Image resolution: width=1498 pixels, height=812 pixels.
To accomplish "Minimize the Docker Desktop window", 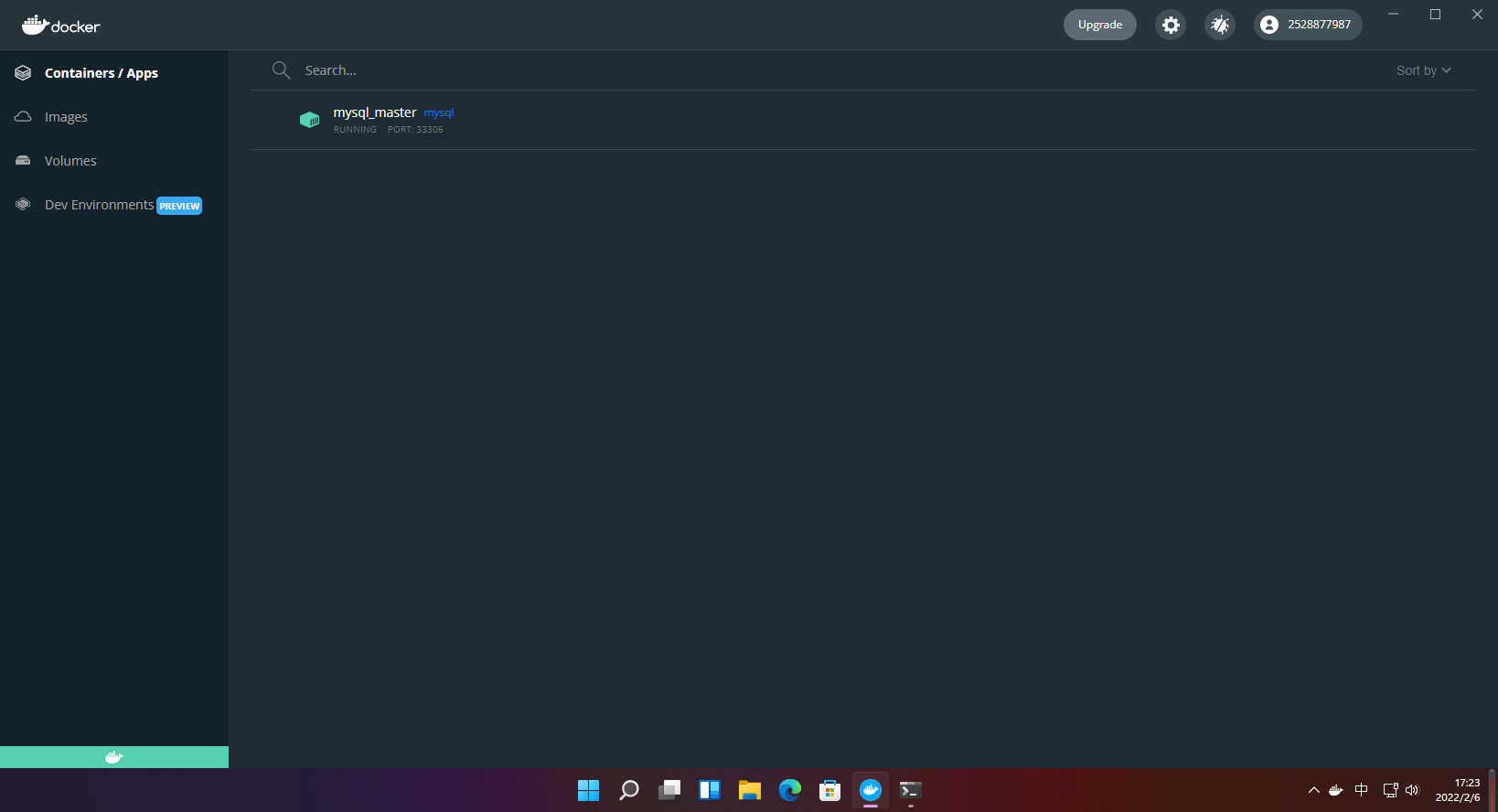I will (1394, 14).
